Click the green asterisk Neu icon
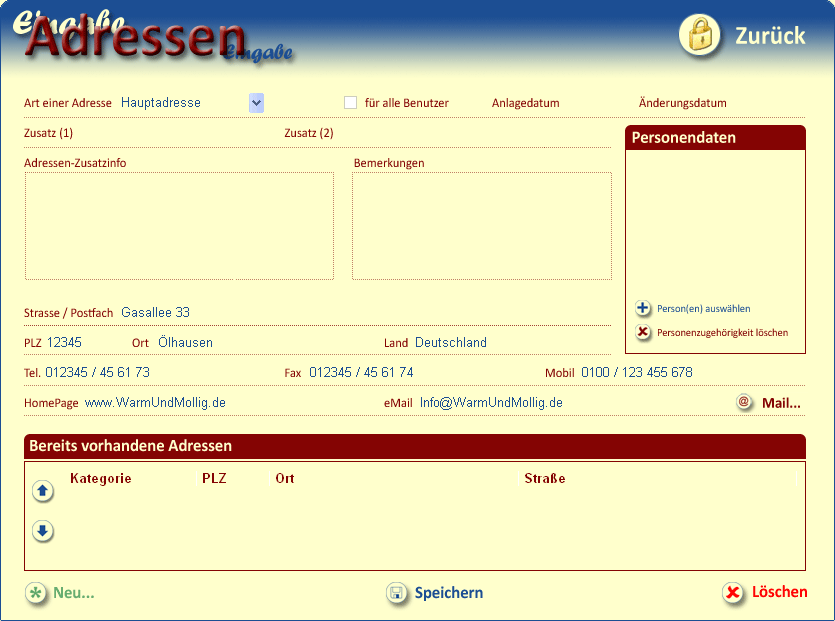This screenshot has width=835, height=621. tap(36, 593)
